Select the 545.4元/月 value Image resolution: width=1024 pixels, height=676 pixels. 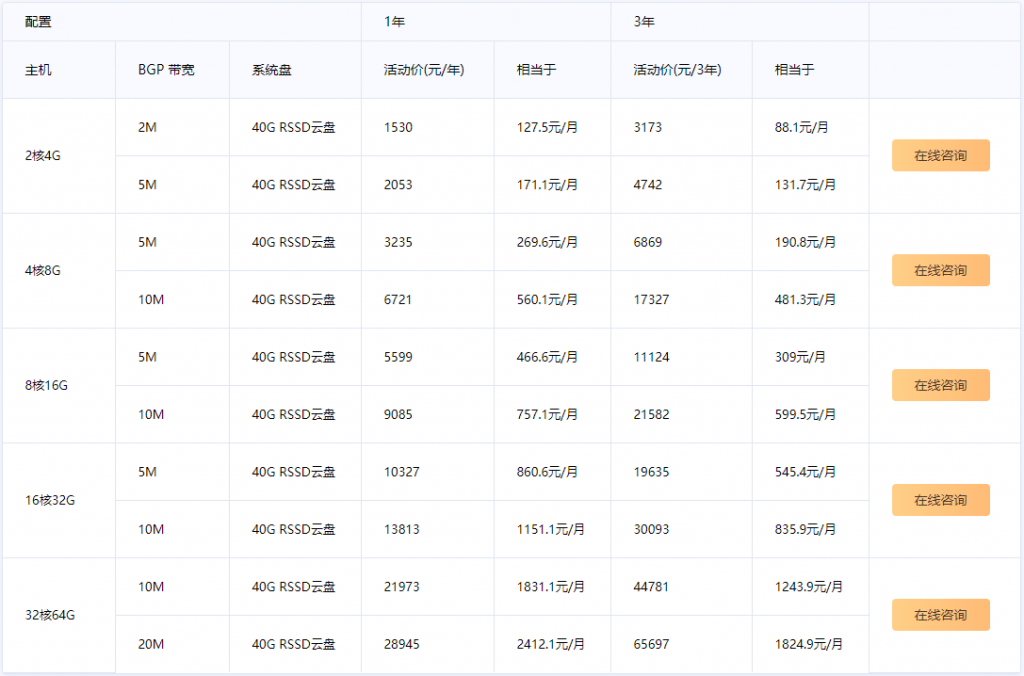pyautogui.click(x=805, y=472)
